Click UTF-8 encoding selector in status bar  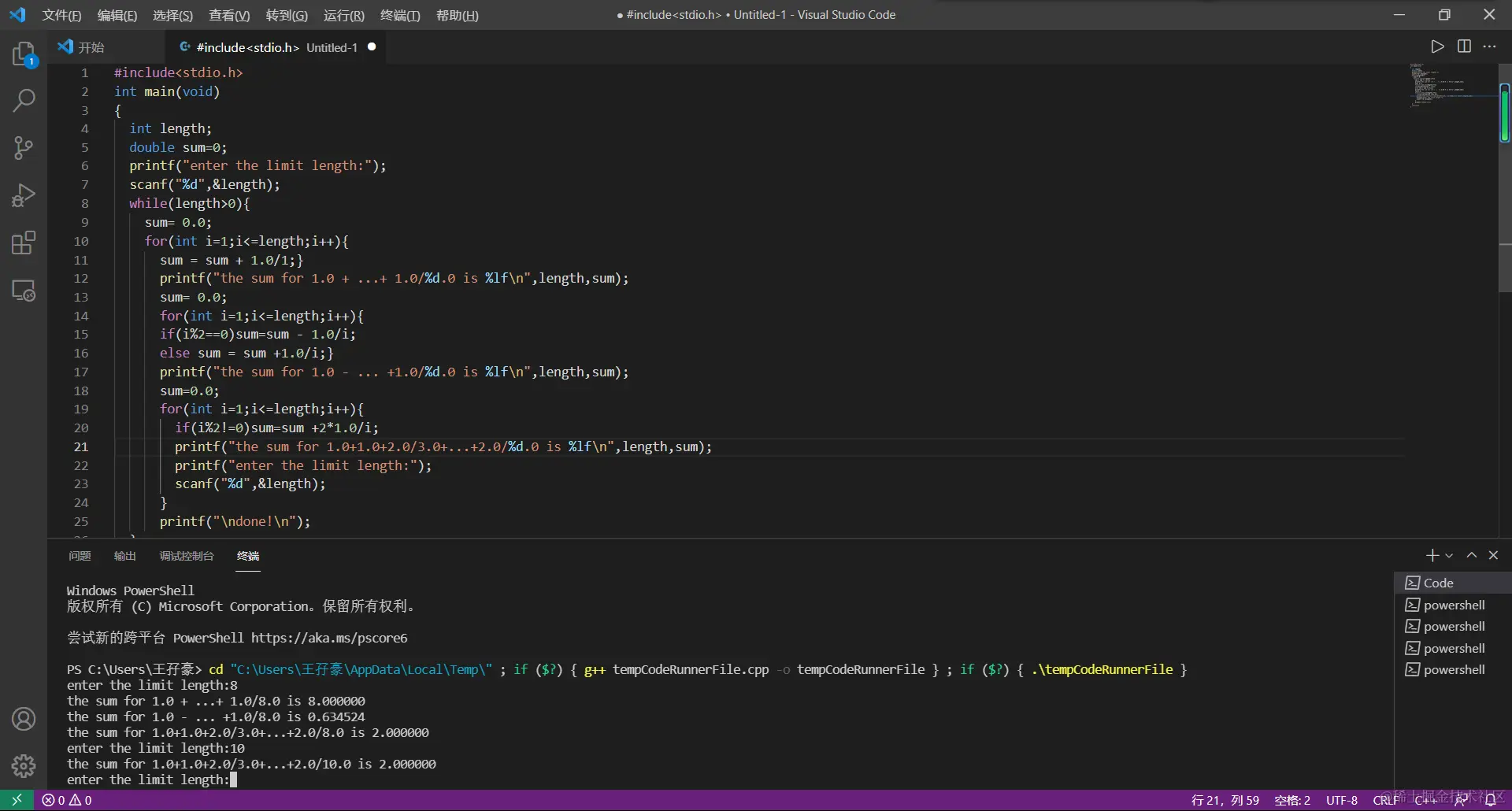click(x=1341, y=800)
